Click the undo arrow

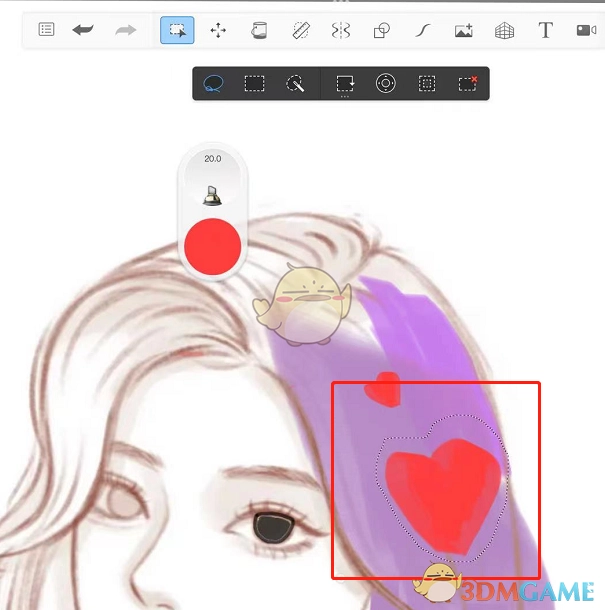pyautogui.click(x=84, y=30)
